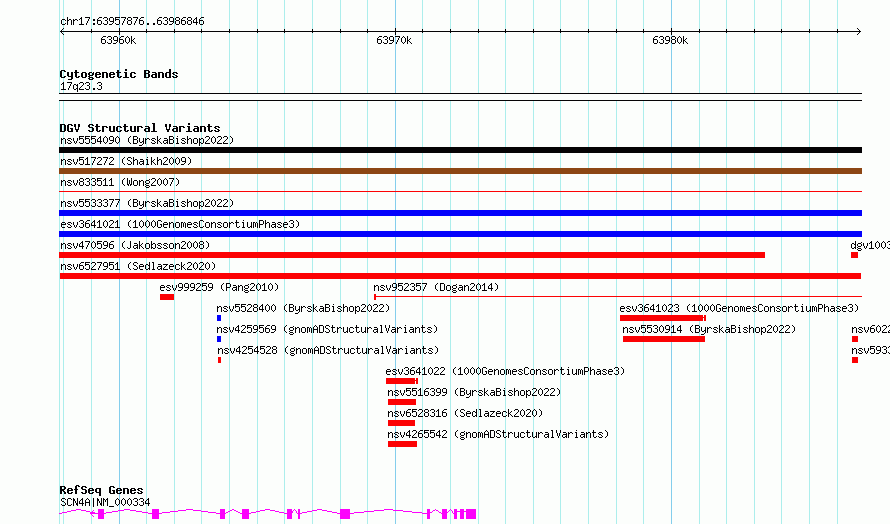Click the small red esv999259 variant block
The image size is (890, 524).
click(x=167, y=297)
